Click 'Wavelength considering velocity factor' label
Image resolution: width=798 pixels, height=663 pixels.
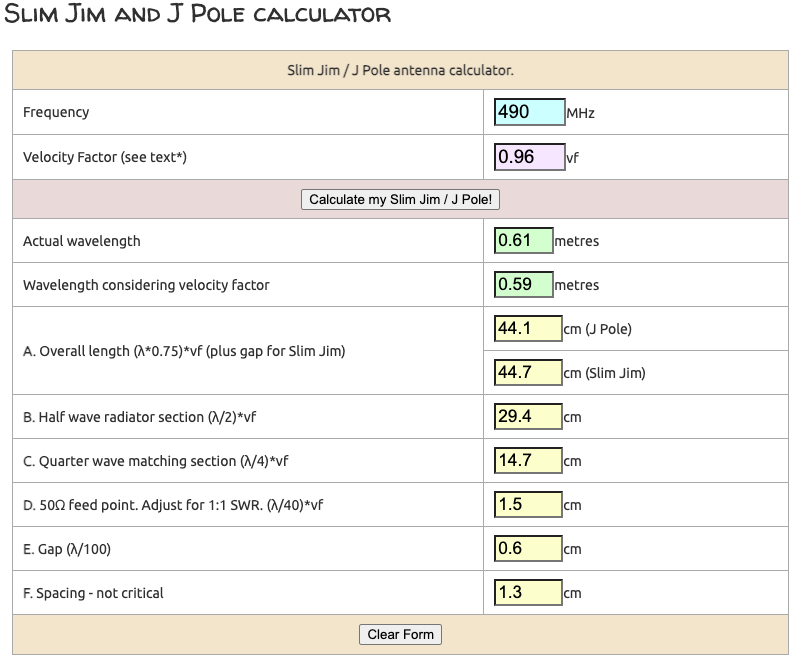146,285
